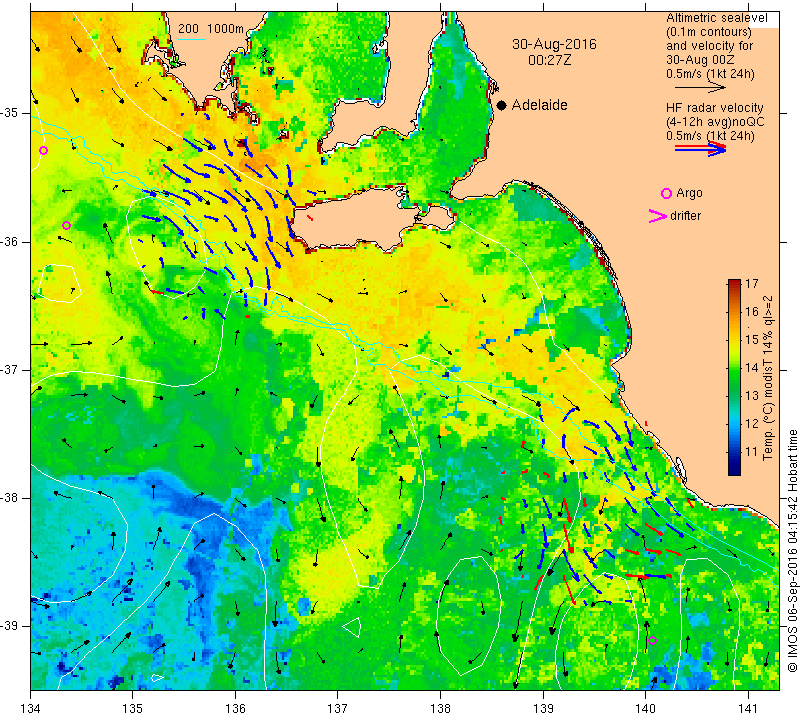Click the drifter magenta arrowhead legend symbol
Viewport: 800px width, 720px height.
[658, 216]
